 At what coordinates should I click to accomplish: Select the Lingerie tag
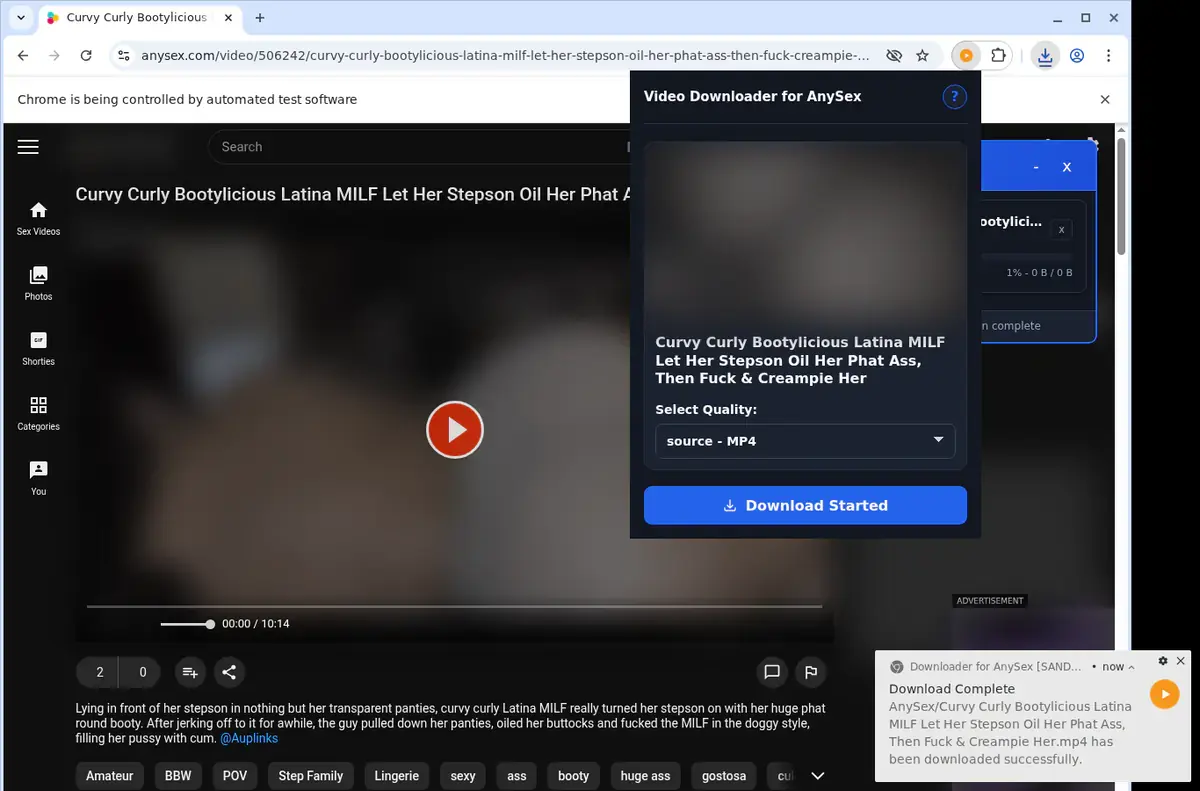397,776
